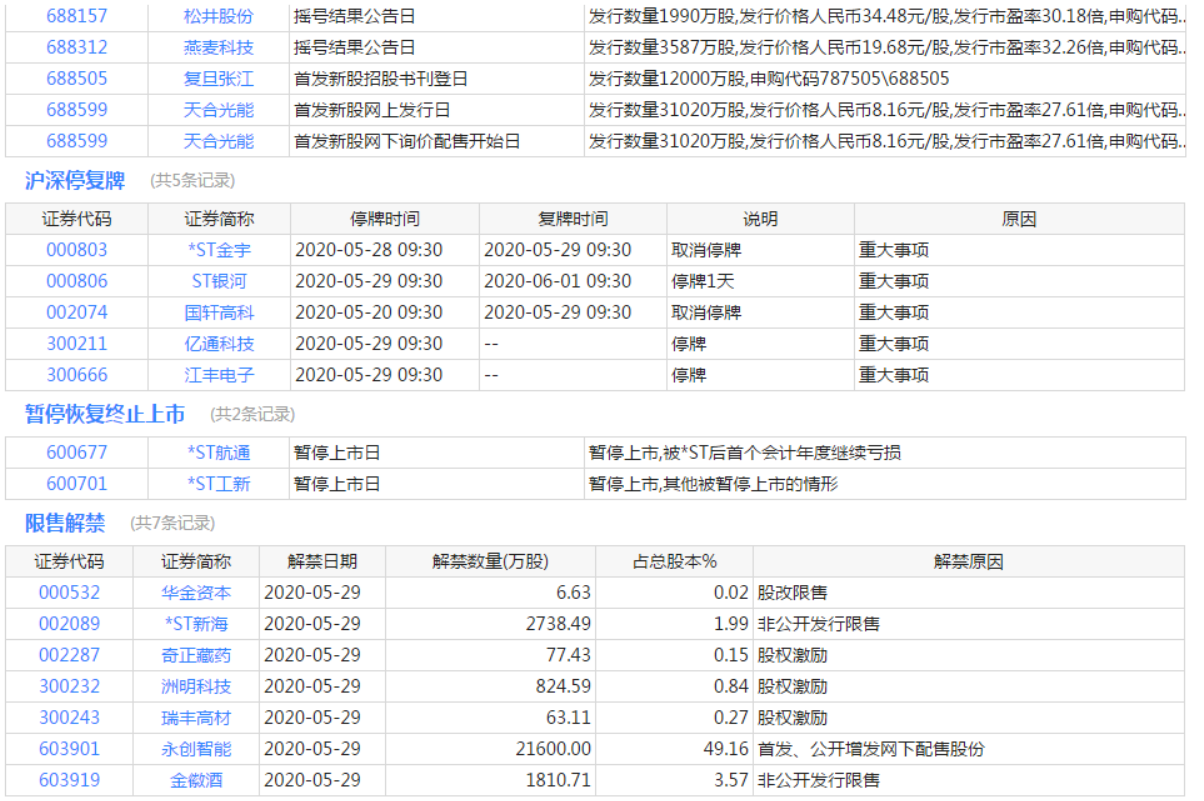Select 2020-05-20 09:30 suspension time cell
Viewport: 1204px width, 801px height.
385,312
